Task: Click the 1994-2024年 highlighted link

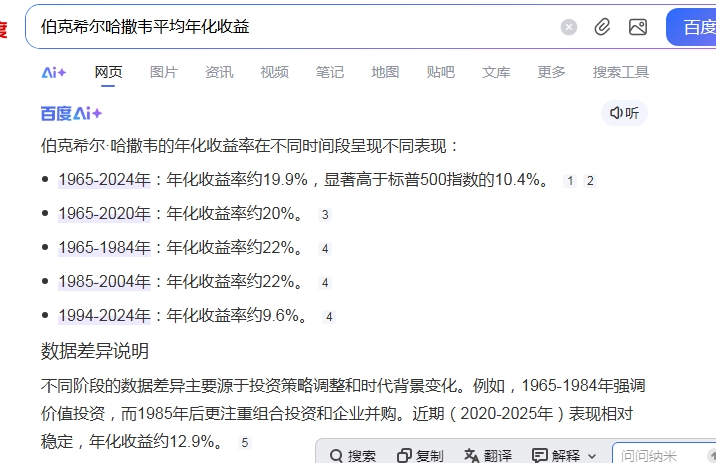Action: coord(104,316)
